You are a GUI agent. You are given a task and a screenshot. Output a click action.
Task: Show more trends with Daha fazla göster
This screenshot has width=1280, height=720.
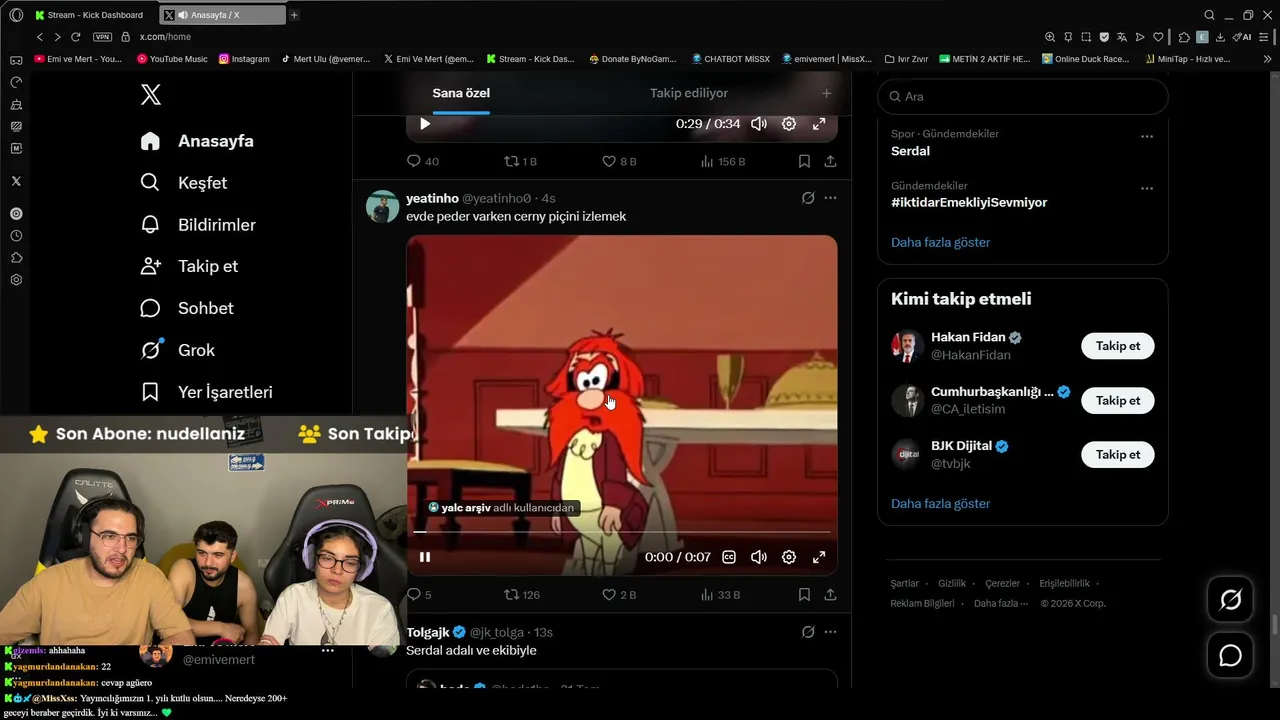coord(941,242)
